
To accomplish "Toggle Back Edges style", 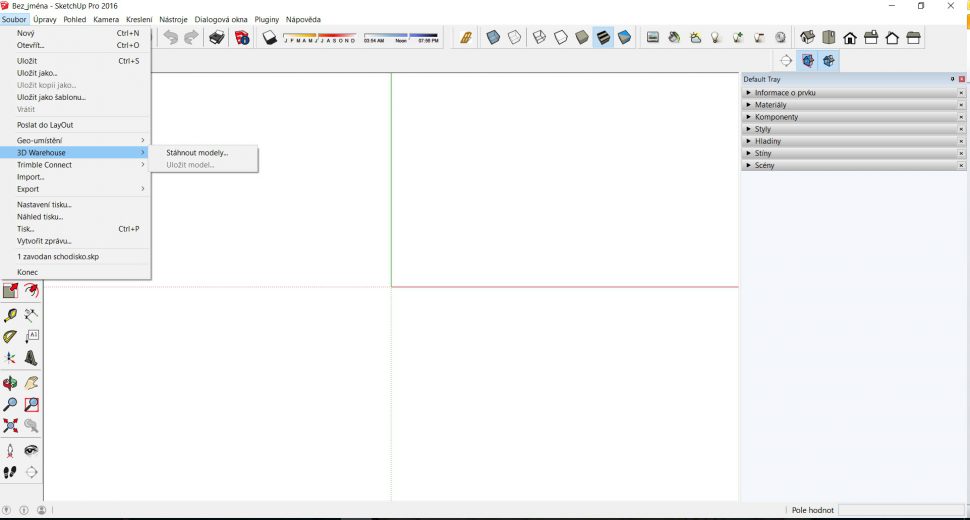I will click(514, 38).
